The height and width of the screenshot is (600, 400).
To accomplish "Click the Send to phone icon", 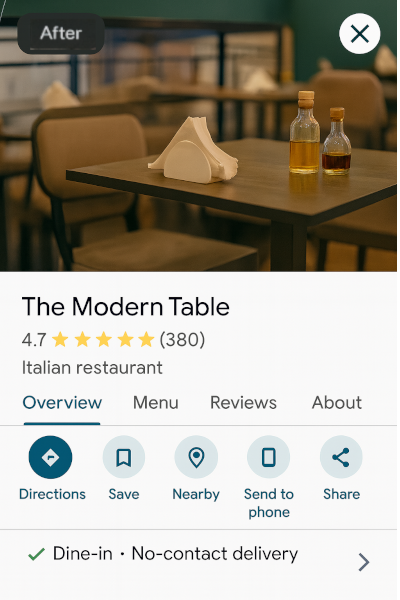I will [x=268, y=457].
